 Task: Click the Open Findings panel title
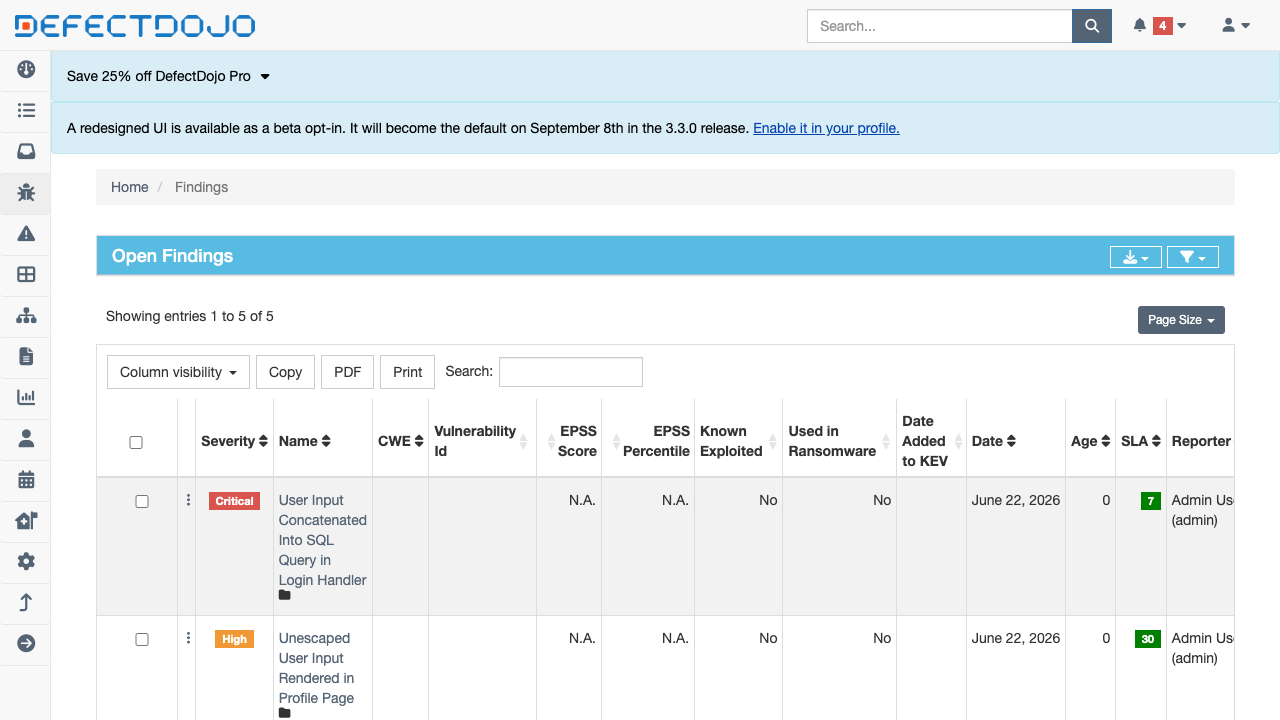pos(172,256)
